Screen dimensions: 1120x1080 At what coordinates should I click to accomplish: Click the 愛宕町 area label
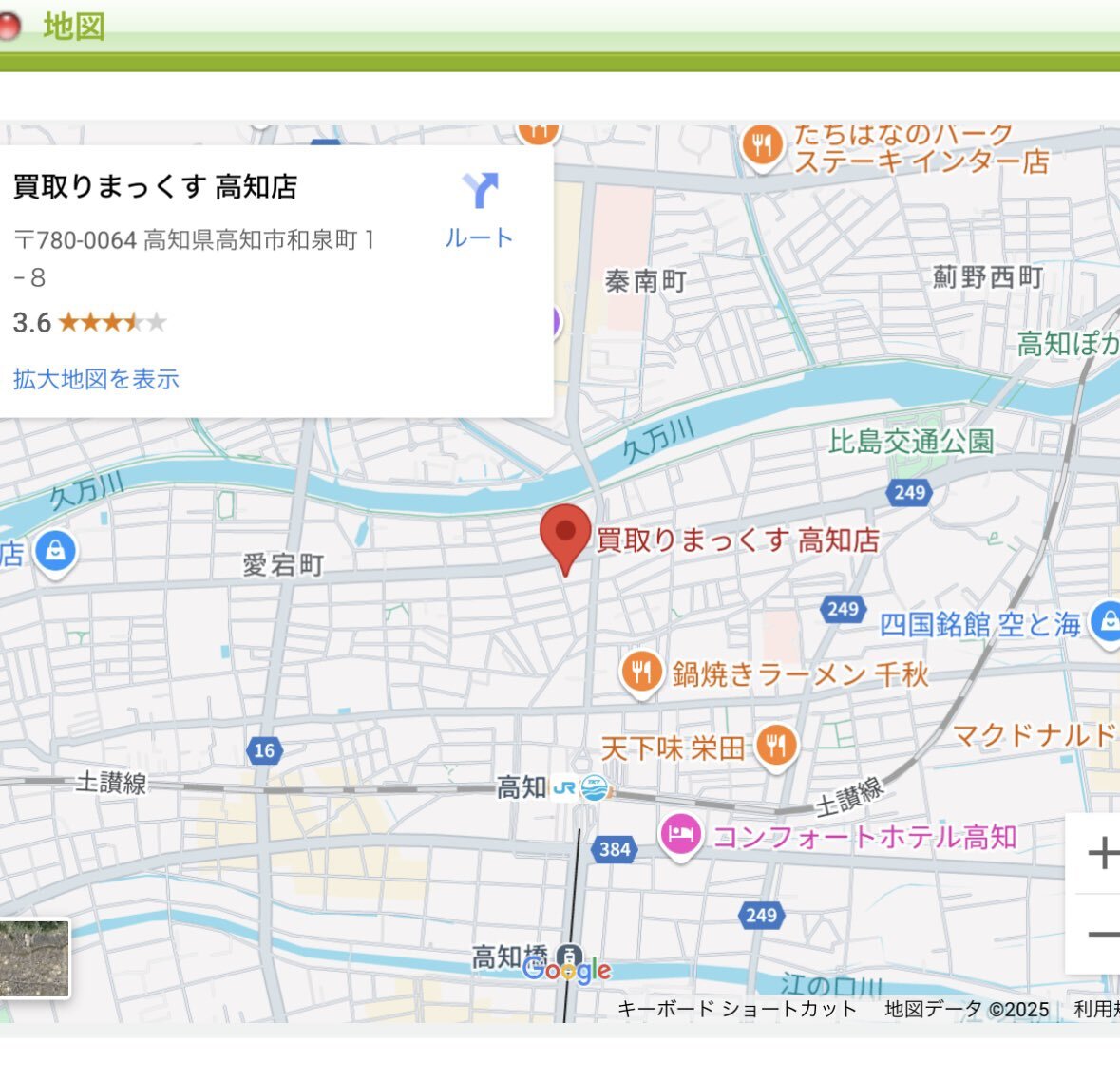(284, 565)
